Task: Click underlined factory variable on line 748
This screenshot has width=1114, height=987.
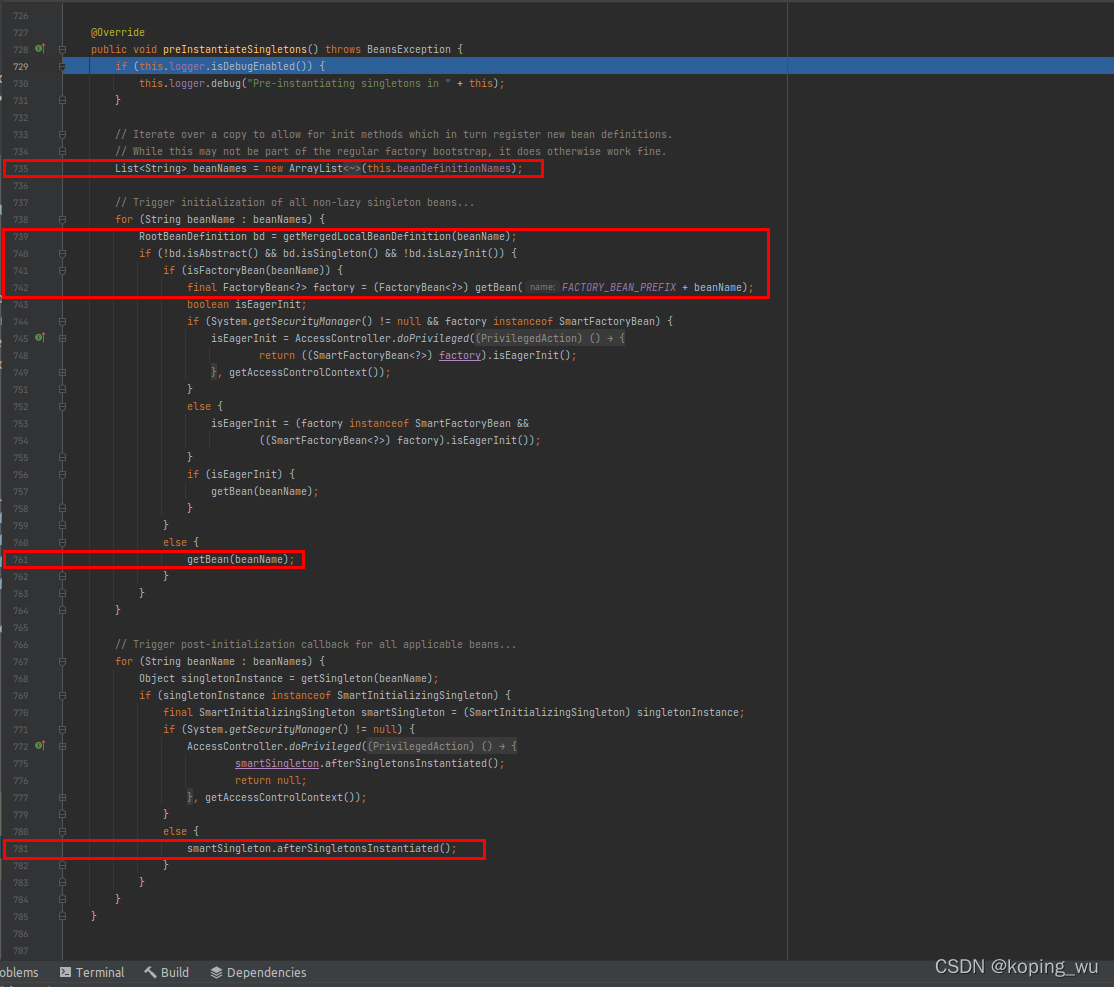Action: (x=459, y=355)
